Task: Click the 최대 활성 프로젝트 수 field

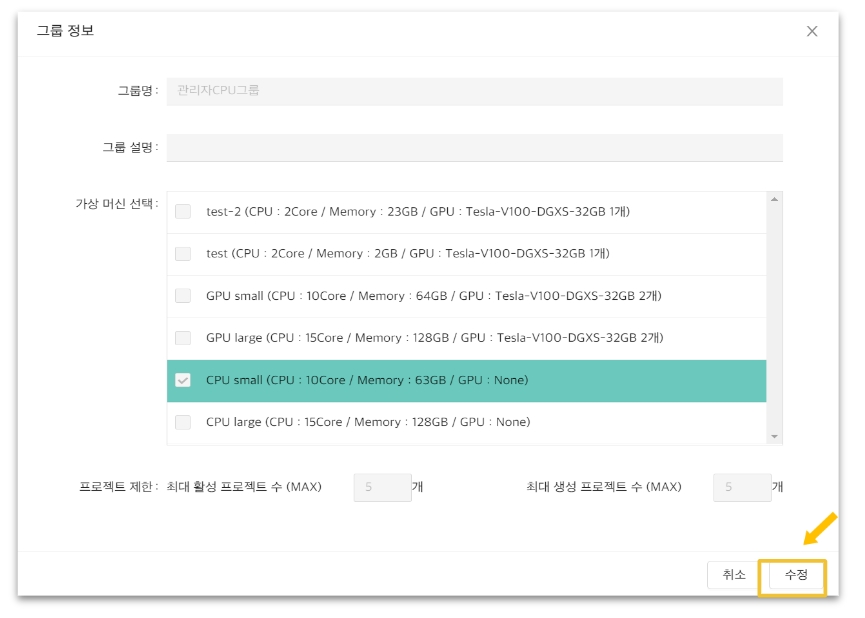Action: [x=382, y=487]
